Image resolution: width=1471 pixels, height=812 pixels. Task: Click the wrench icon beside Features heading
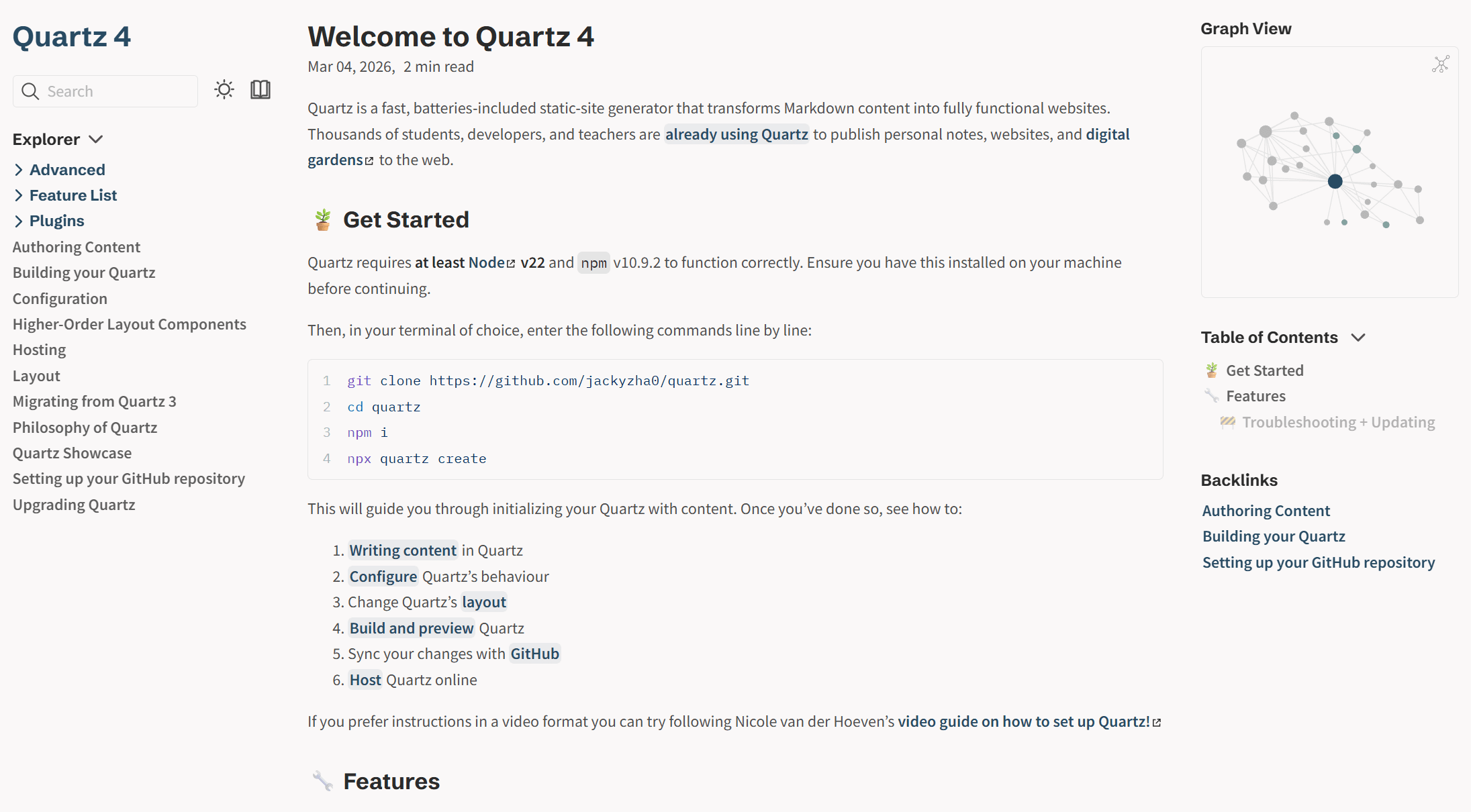[323, 781]
